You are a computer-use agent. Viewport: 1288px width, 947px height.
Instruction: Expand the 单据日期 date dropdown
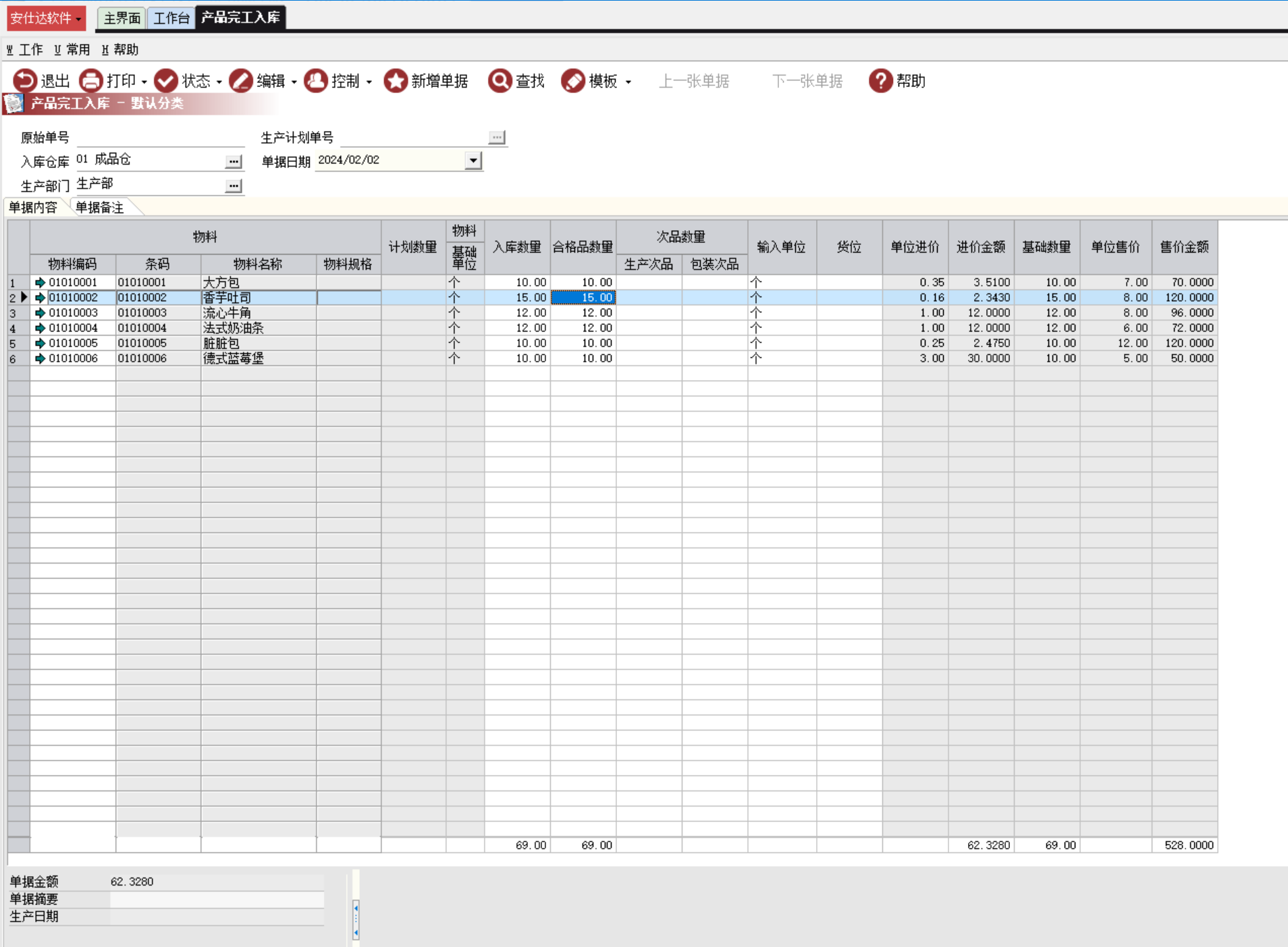coord(473,161)
